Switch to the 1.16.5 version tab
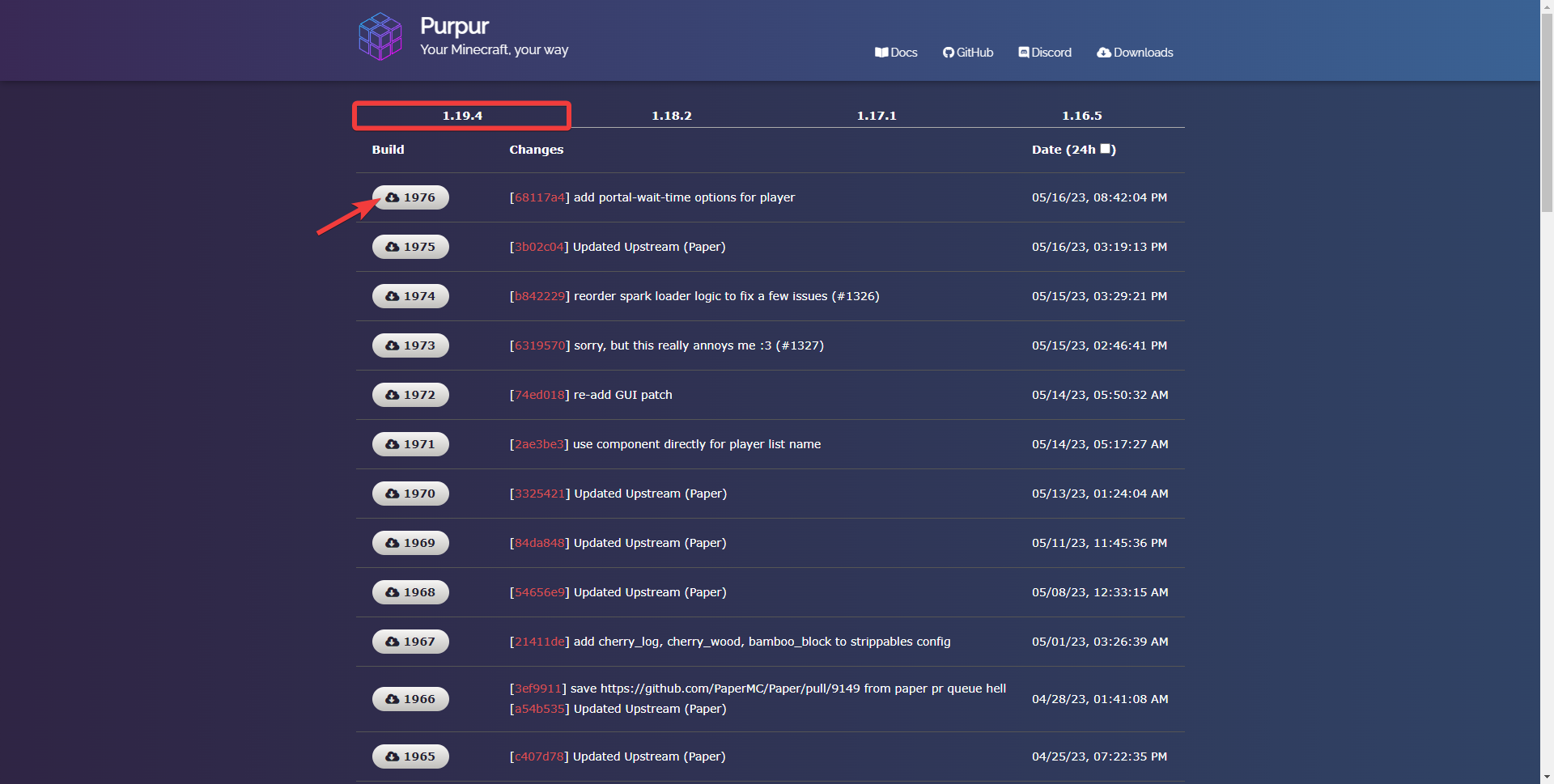 [1081, 115]
